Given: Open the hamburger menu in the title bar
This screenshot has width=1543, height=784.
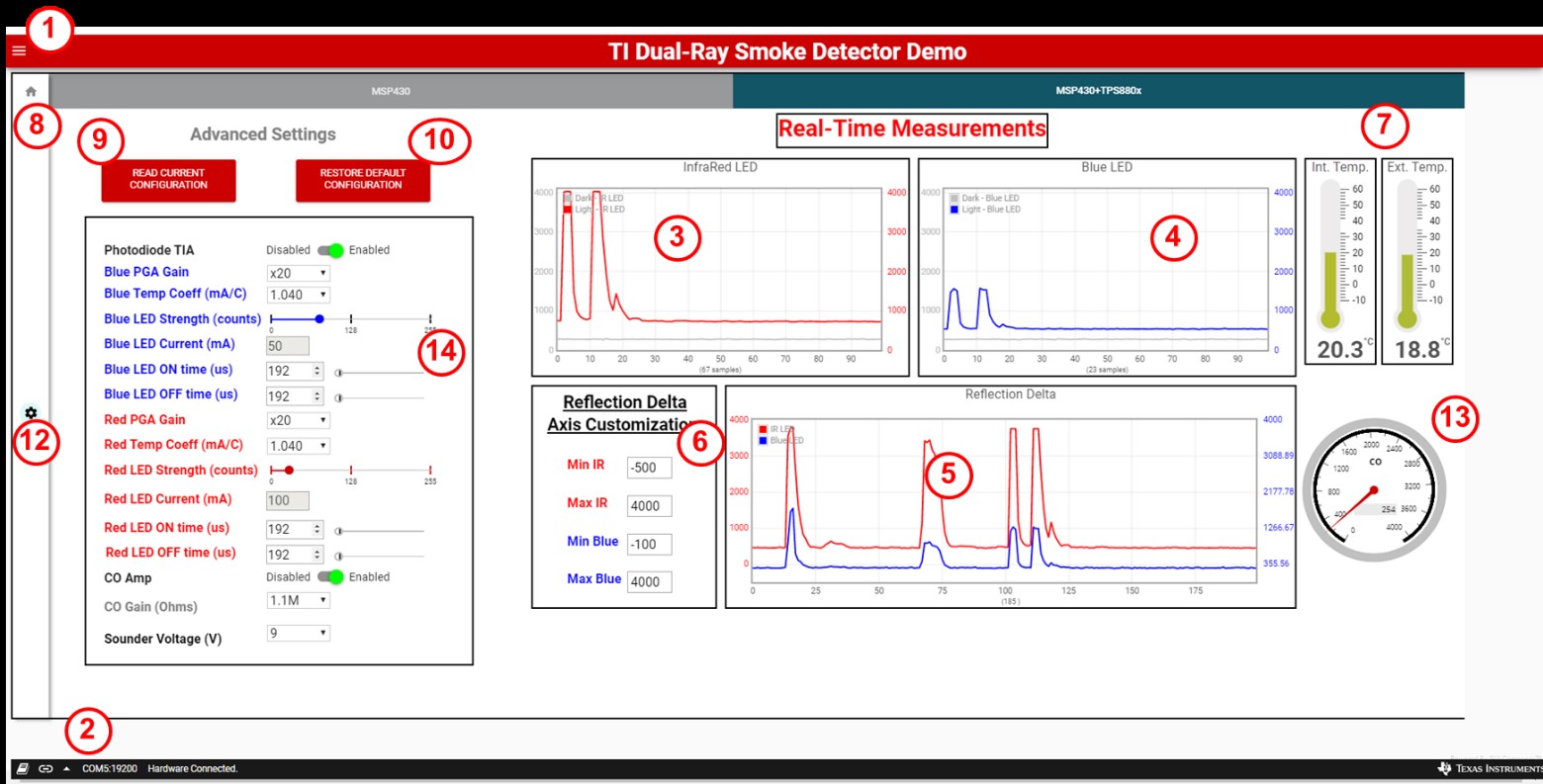Looking at the screenshot, I should point(19,50).
